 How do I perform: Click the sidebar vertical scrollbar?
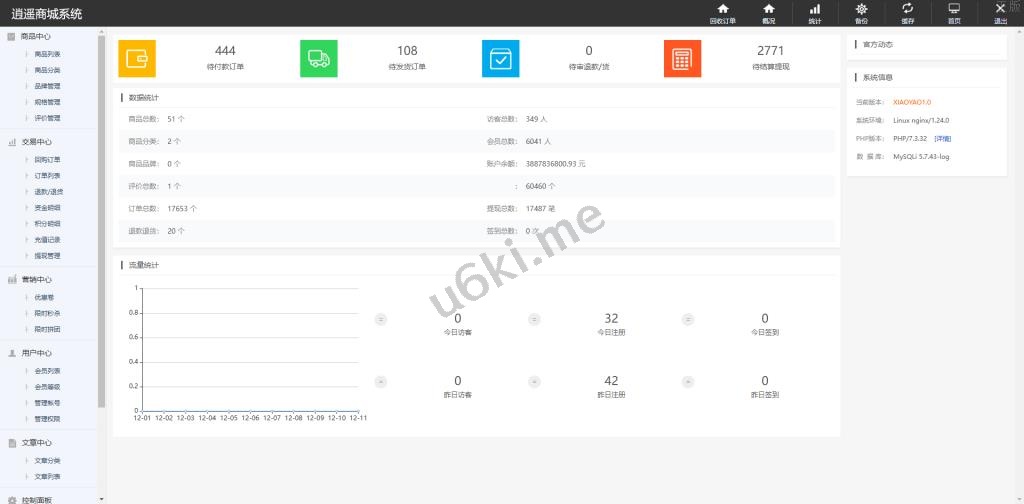[x=101, y=220]
